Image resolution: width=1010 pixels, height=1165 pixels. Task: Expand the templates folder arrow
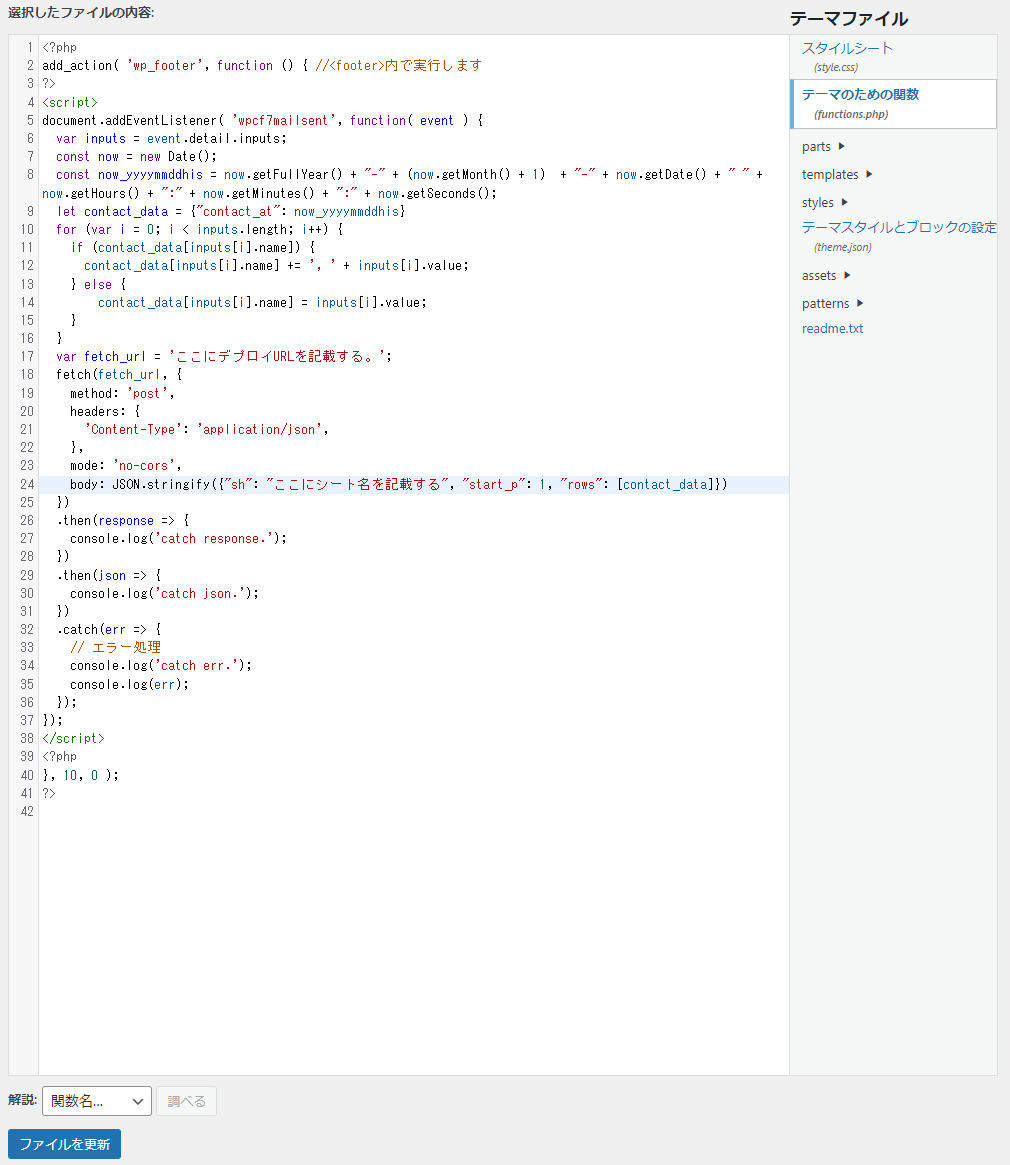pyautogui.click(x=870, y=175)
